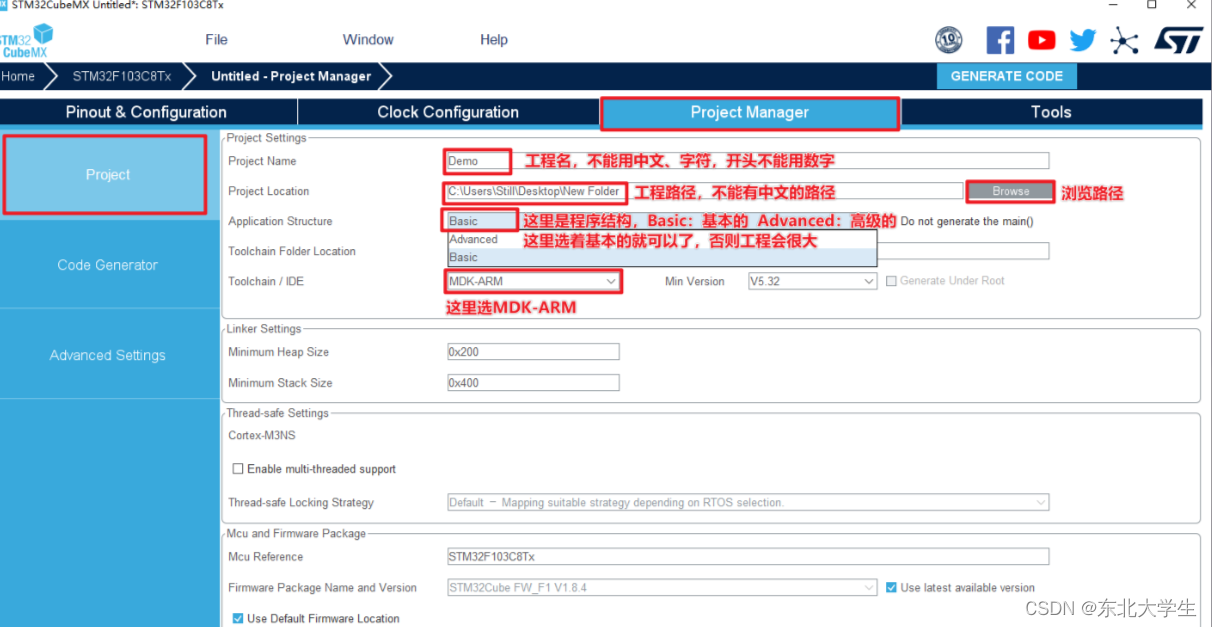Open the ST Twitter icon
This screenshot has width=1212, height=627.
1083,40
